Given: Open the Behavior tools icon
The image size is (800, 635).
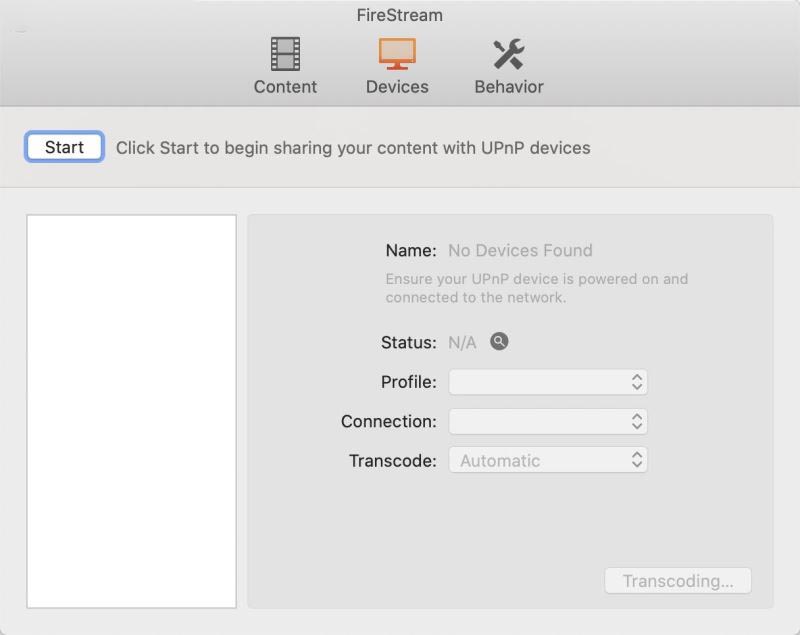Looking at the screenshot, I should coord(509,54).
